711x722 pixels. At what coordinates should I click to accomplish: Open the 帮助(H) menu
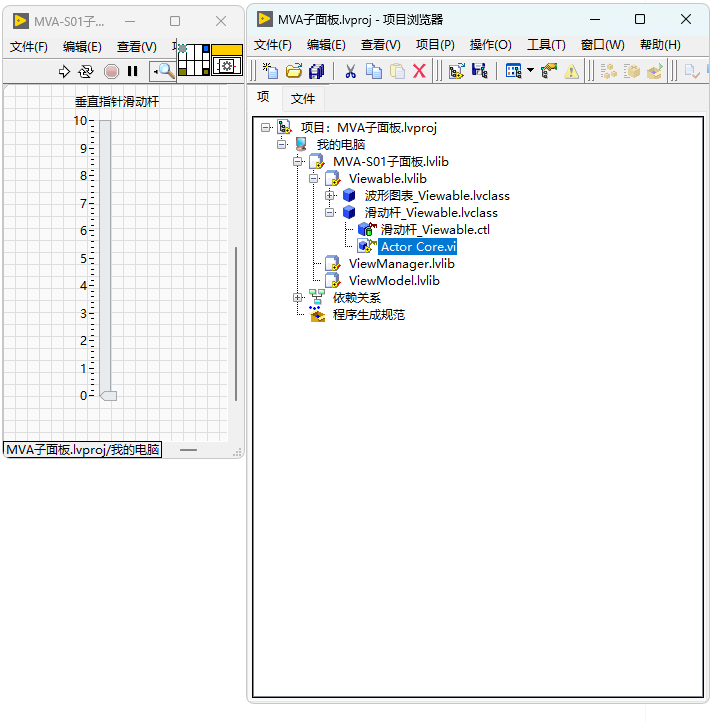tap(660, 45)
